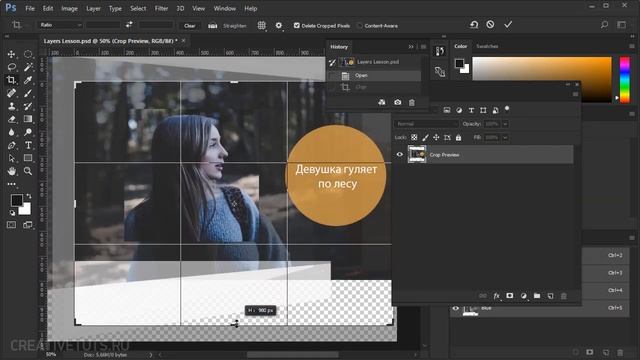Click the Crop Preview layer thumbnail
The image size is (640, 360).
pyautogui.click(x=417, y=154)
